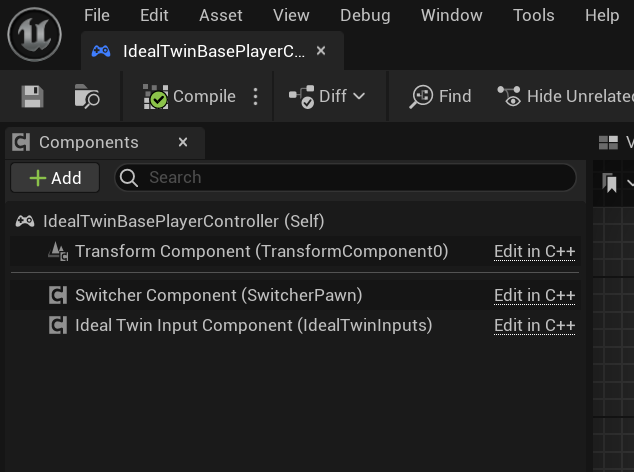Screen dimensions: 634x472
Task: Open the Compile options three-dot menu
Action: click(x=255, y=96)
